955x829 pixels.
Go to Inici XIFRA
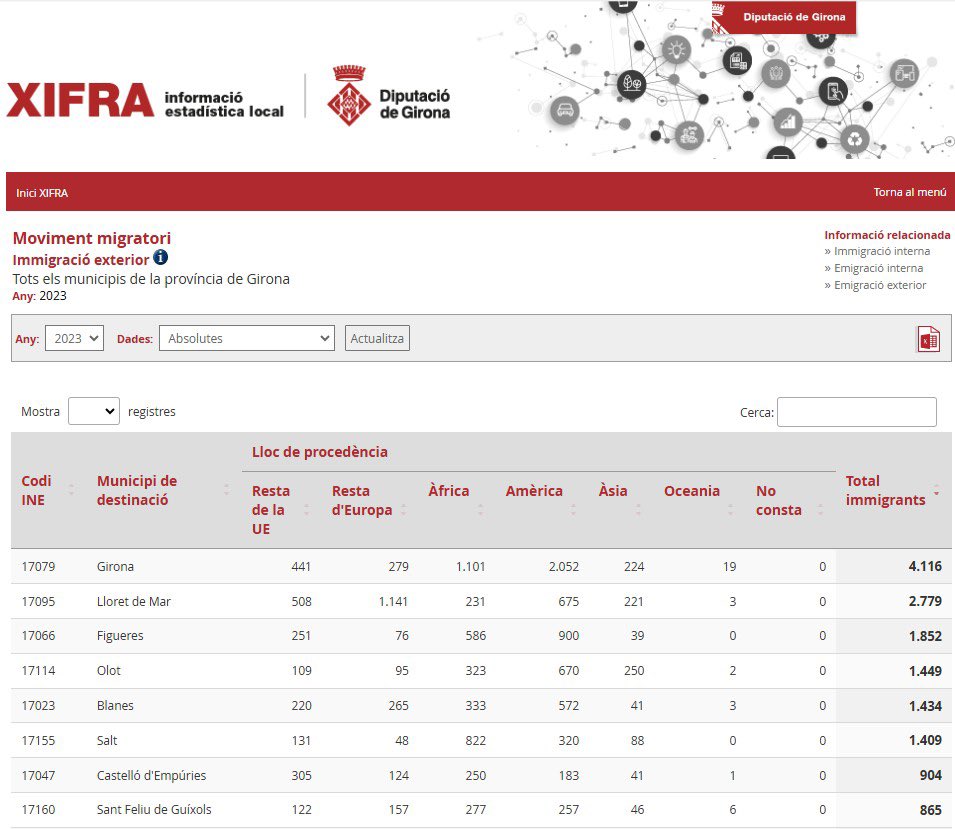tap(42, 193)
